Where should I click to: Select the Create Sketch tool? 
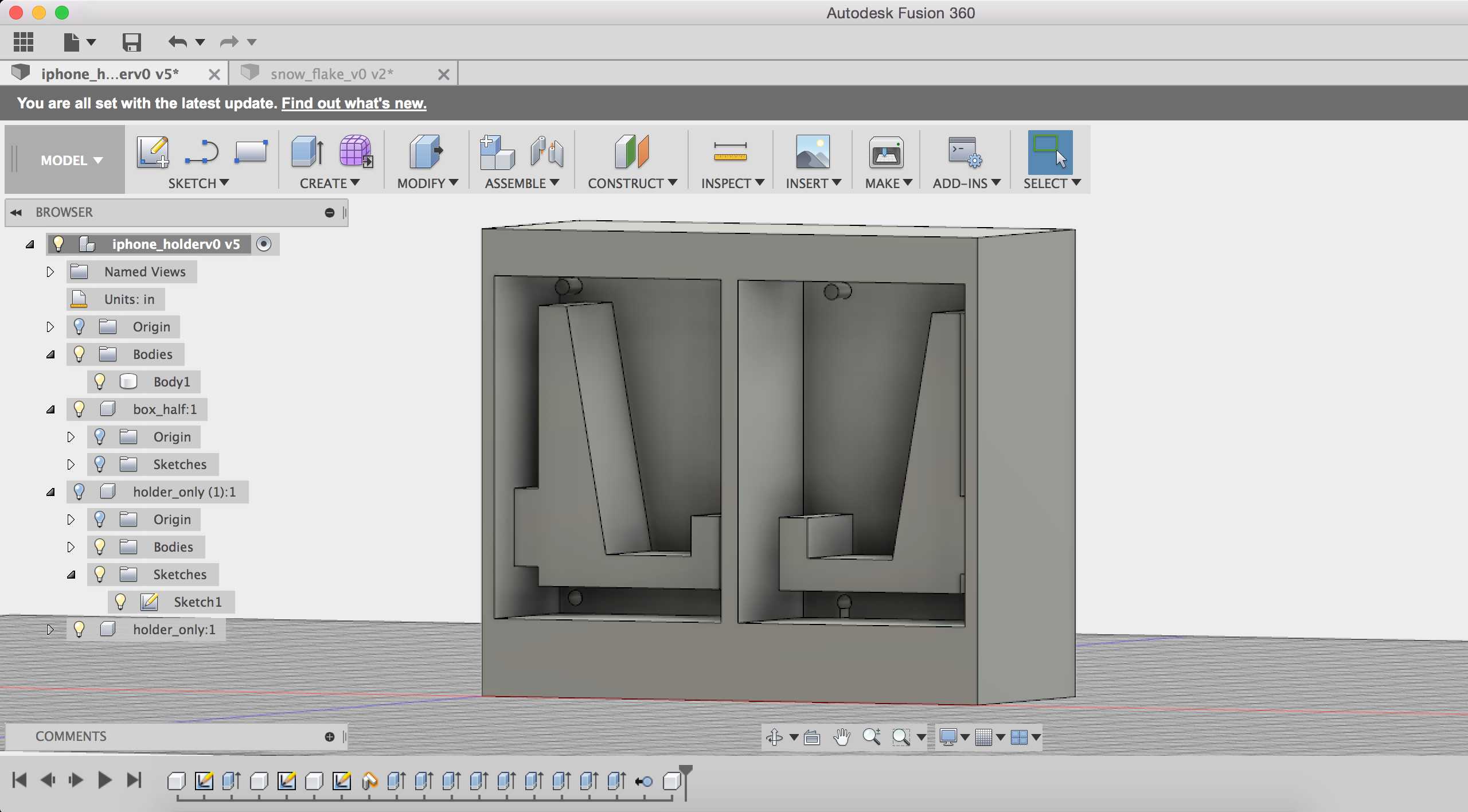pos(153,152)
